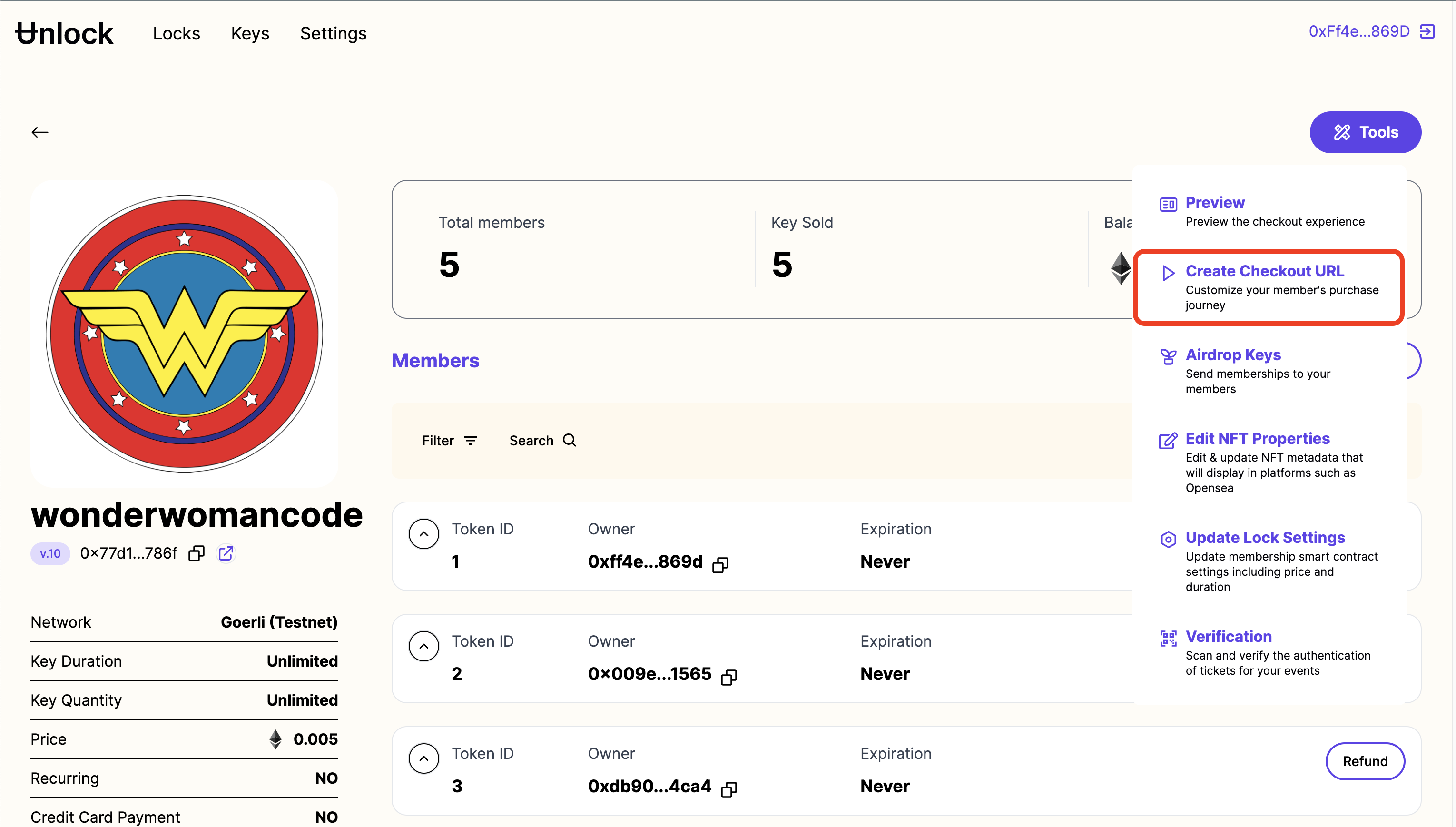
Task: Expand Token ID 2 member details
Action: 424,645
